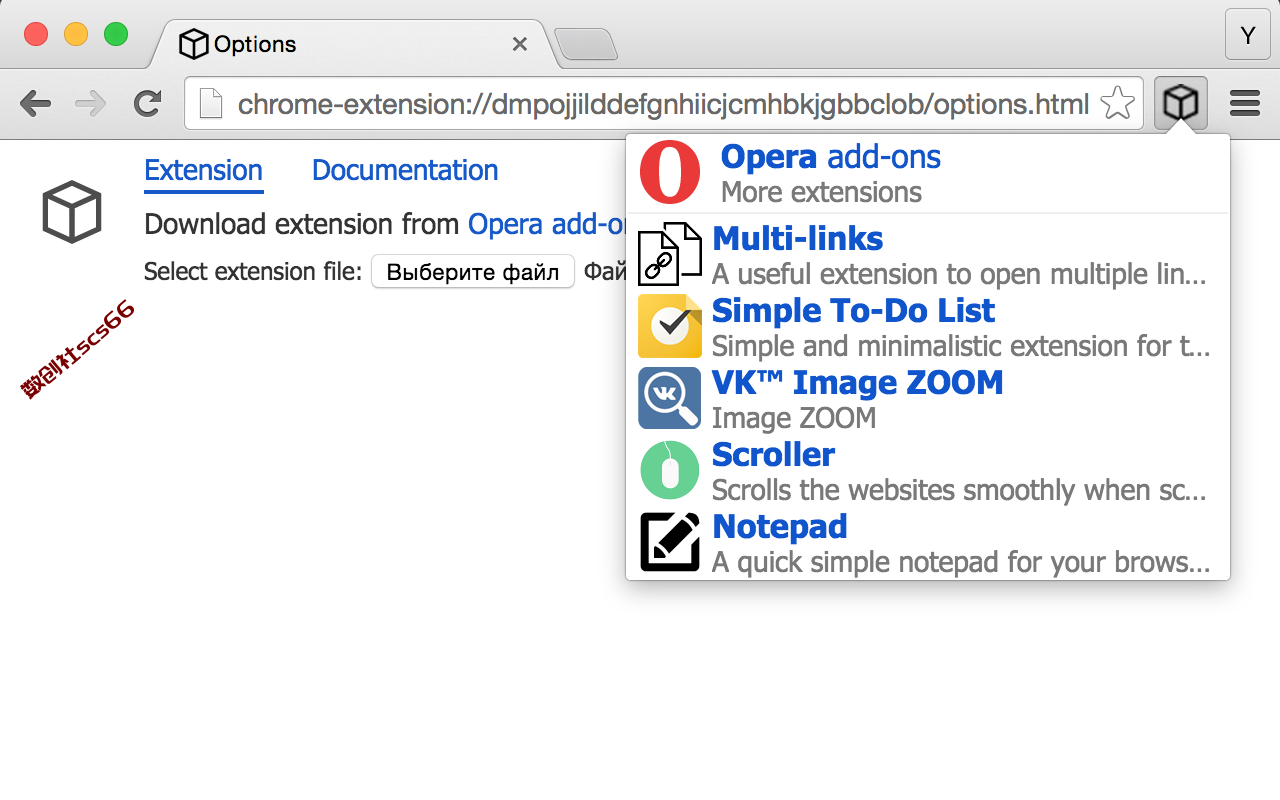Viewport: 1280px width, 800px height.
Task: Click 'More extensions' text
Action: 821,192
